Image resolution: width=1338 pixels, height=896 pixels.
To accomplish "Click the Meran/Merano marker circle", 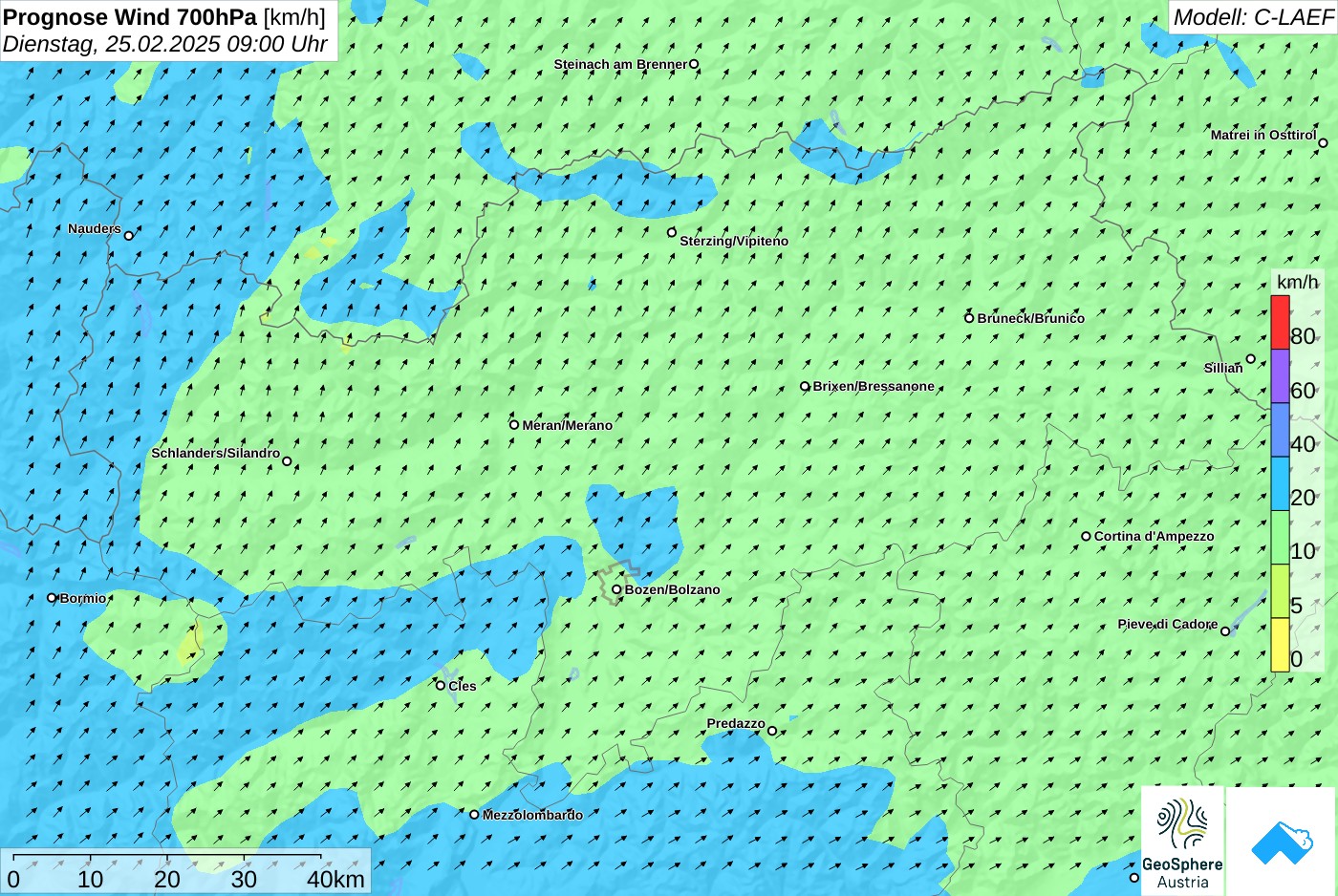I will 514,425.
